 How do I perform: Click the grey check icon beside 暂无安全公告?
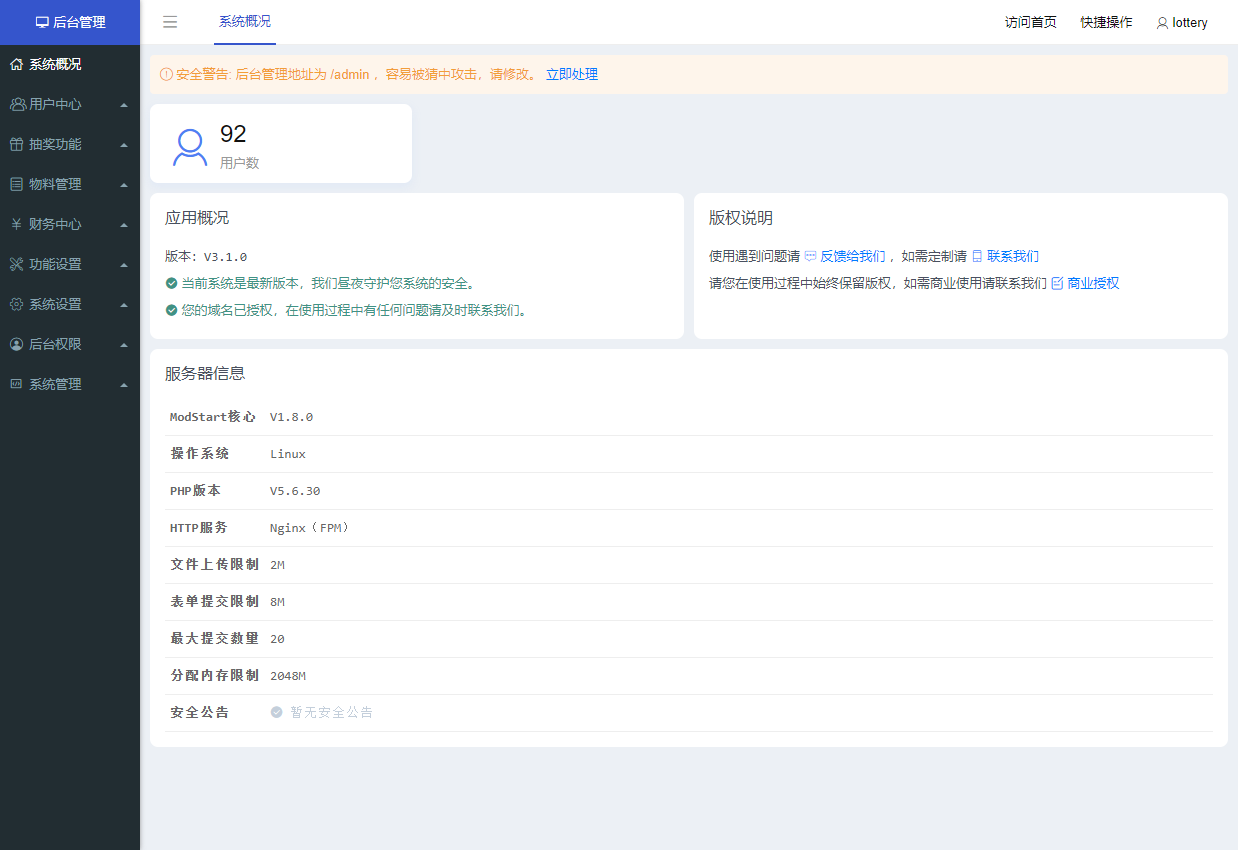[x=276, y=712]
